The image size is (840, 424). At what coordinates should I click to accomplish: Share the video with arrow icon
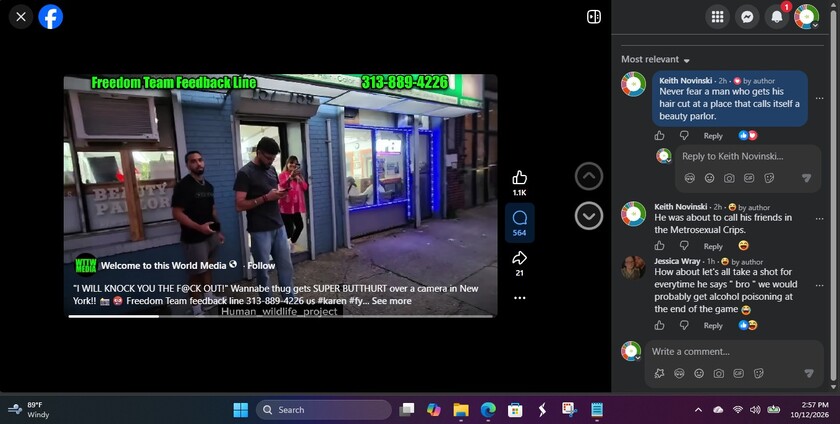coord(519,258)
